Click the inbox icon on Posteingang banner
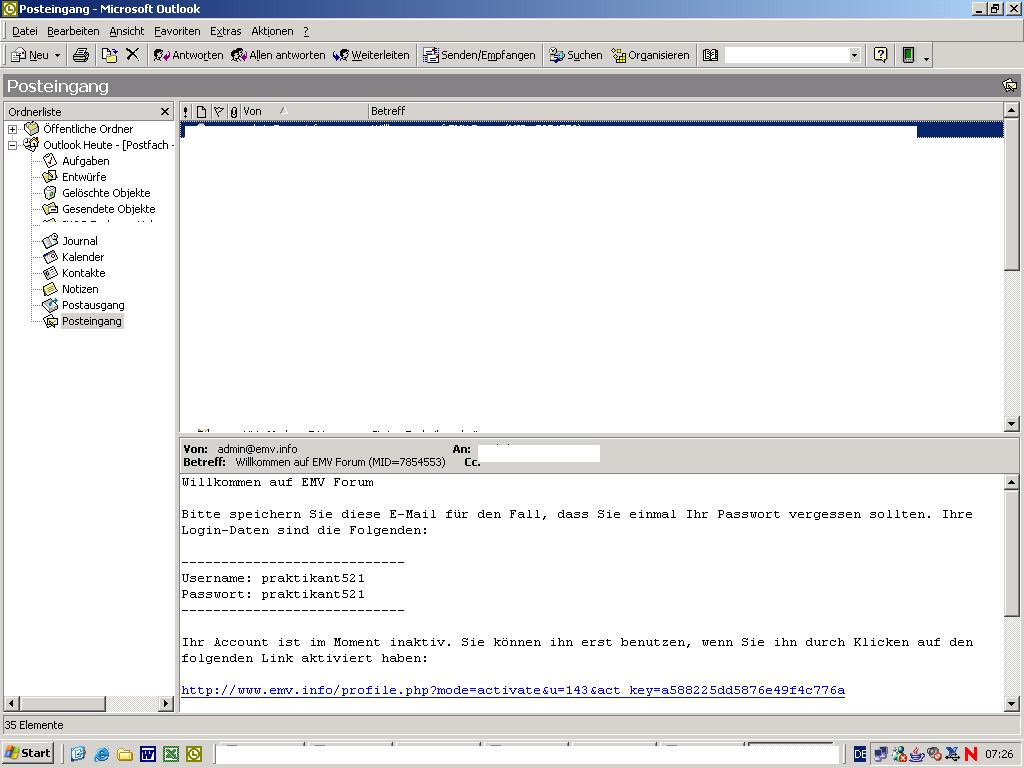Screen dimensions: 1024x768 (1009, 86)
